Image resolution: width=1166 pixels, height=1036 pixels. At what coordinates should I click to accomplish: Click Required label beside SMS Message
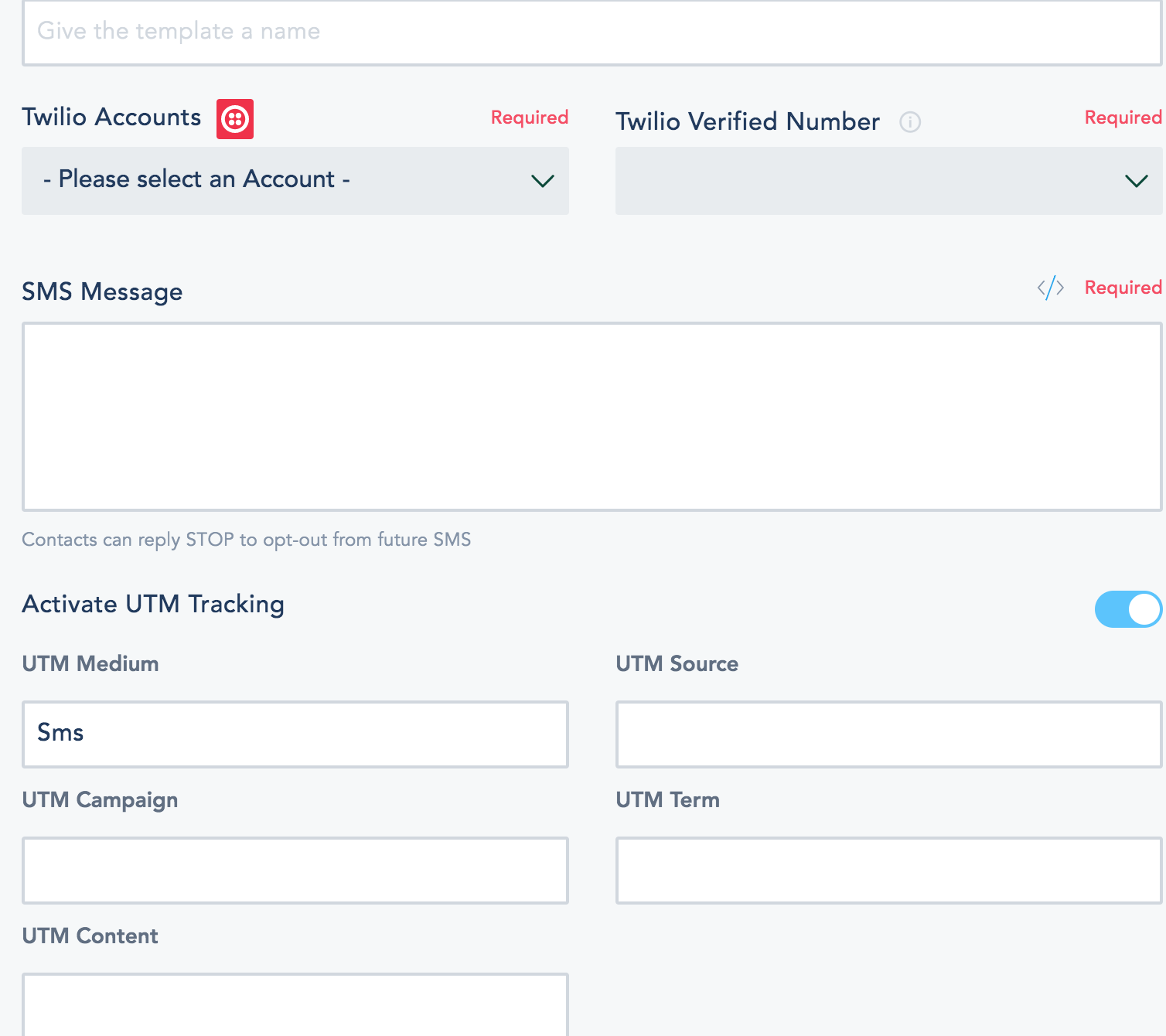(1123, 288)
